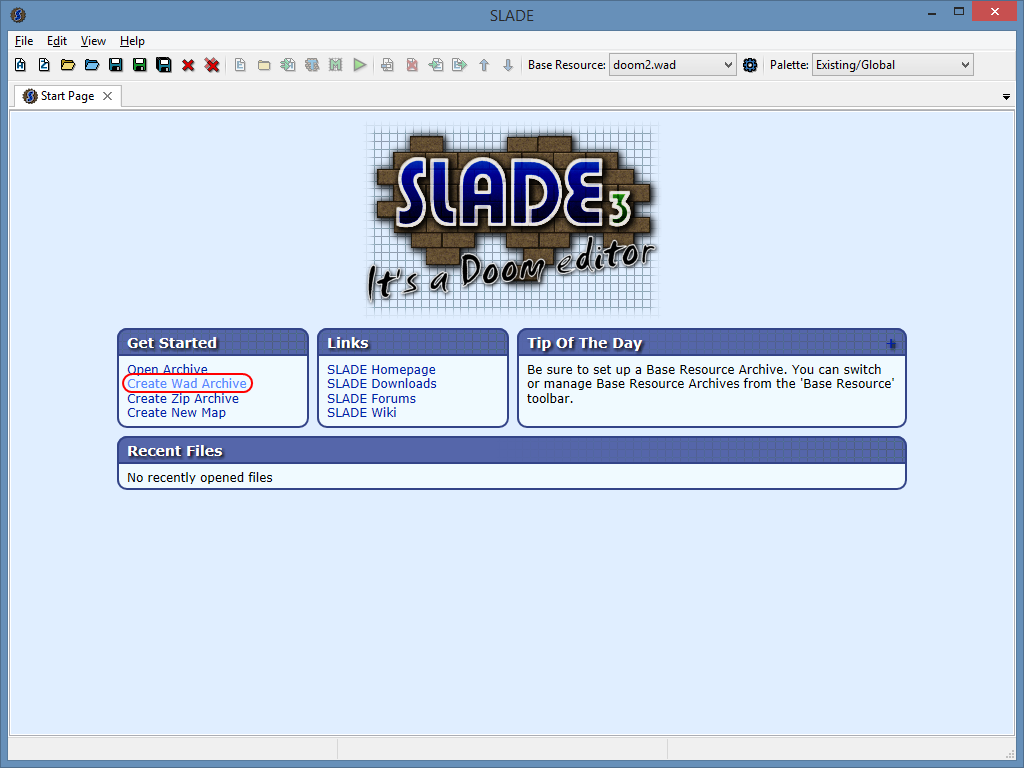Open Base Resource settings gear icon
This screenshot has height=768, width=1024.
tap(750, 65)
